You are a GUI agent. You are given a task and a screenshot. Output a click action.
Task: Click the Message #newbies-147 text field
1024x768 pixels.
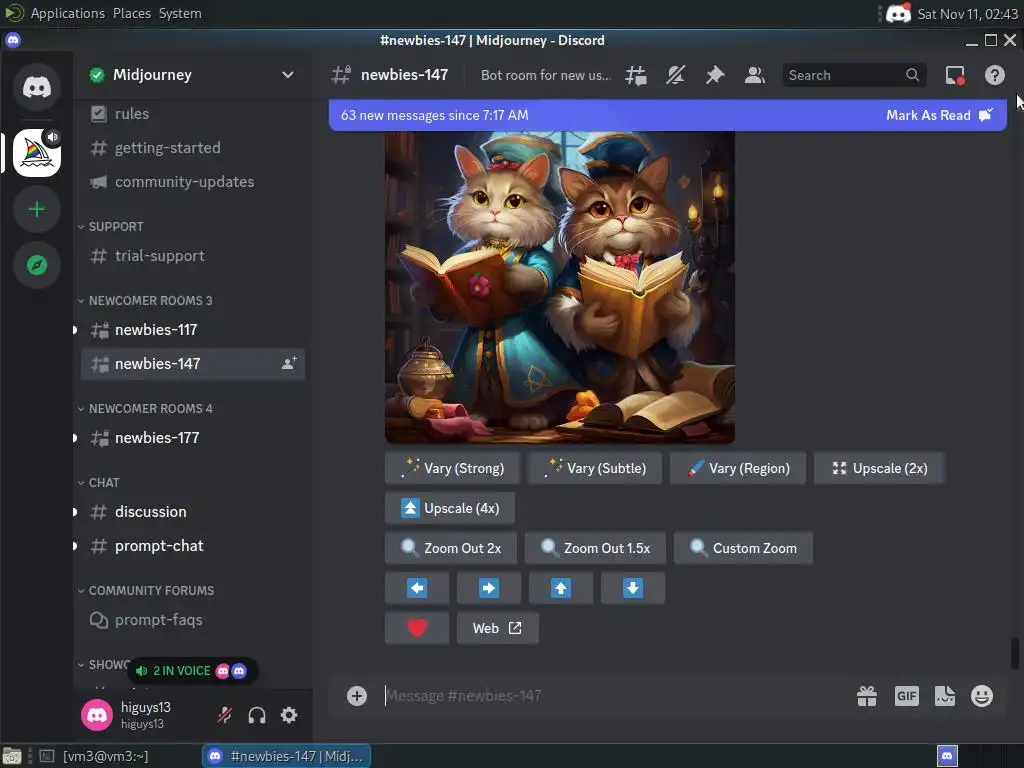tap(614, 696)
